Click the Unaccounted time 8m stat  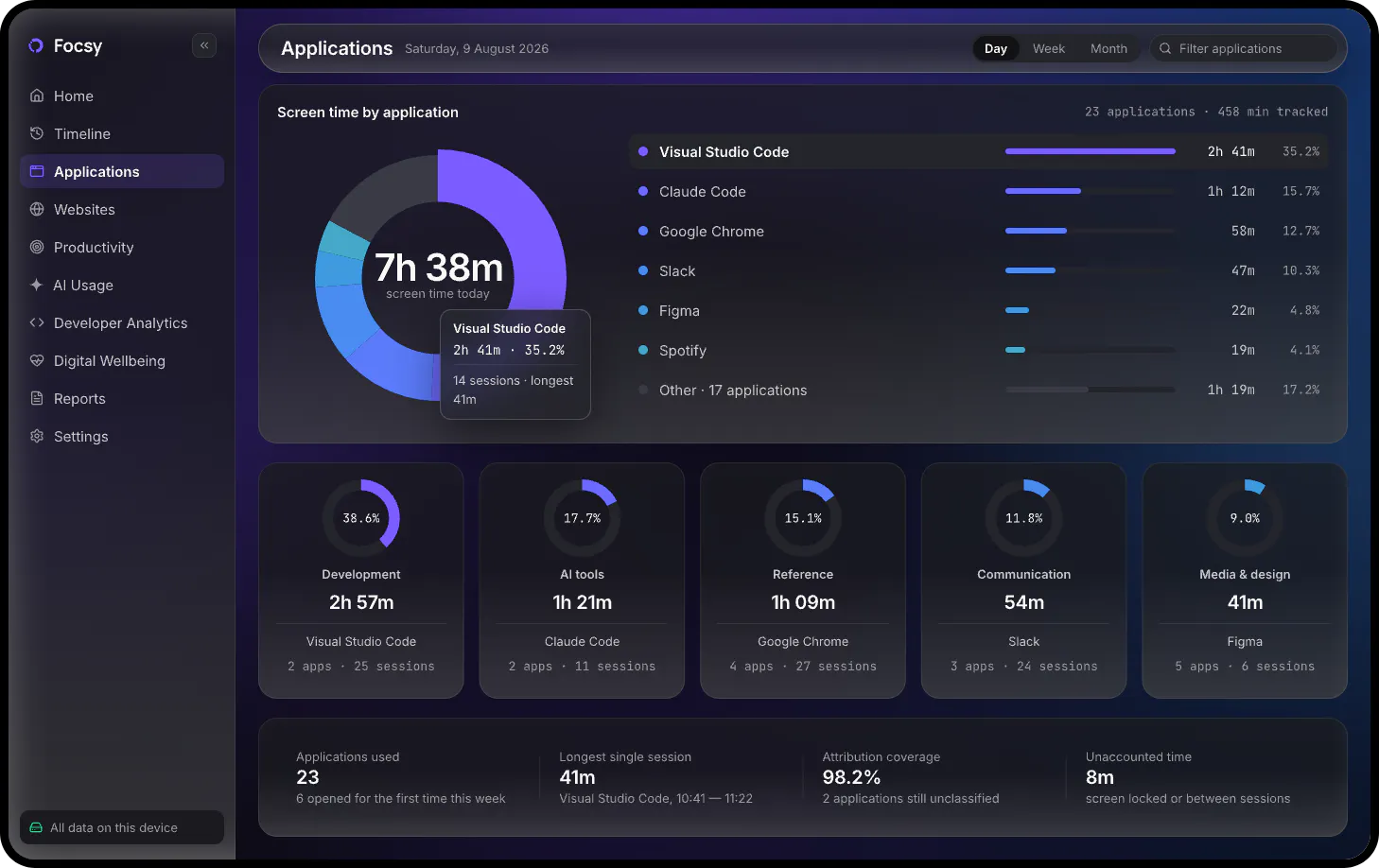pos(1188,777)
